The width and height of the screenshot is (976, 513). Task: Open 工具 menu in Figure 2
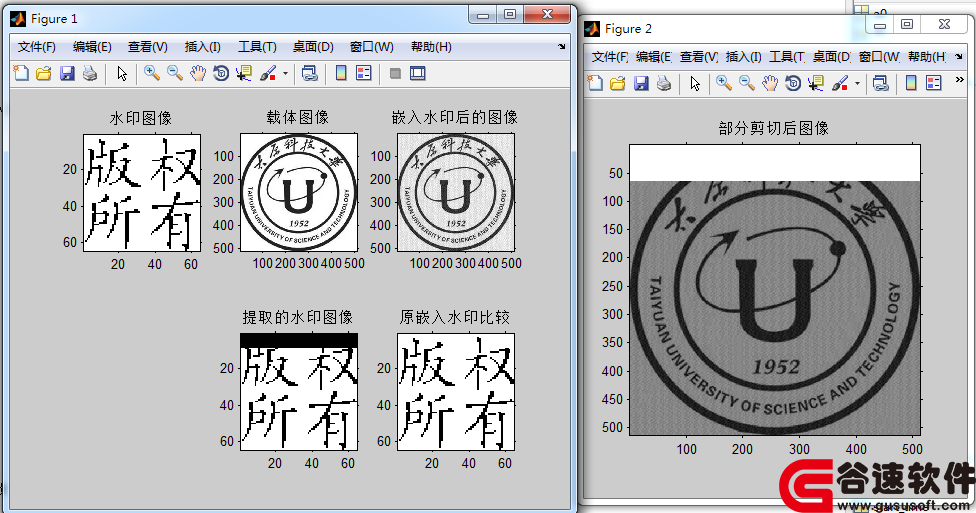click(x=787, y=57)
